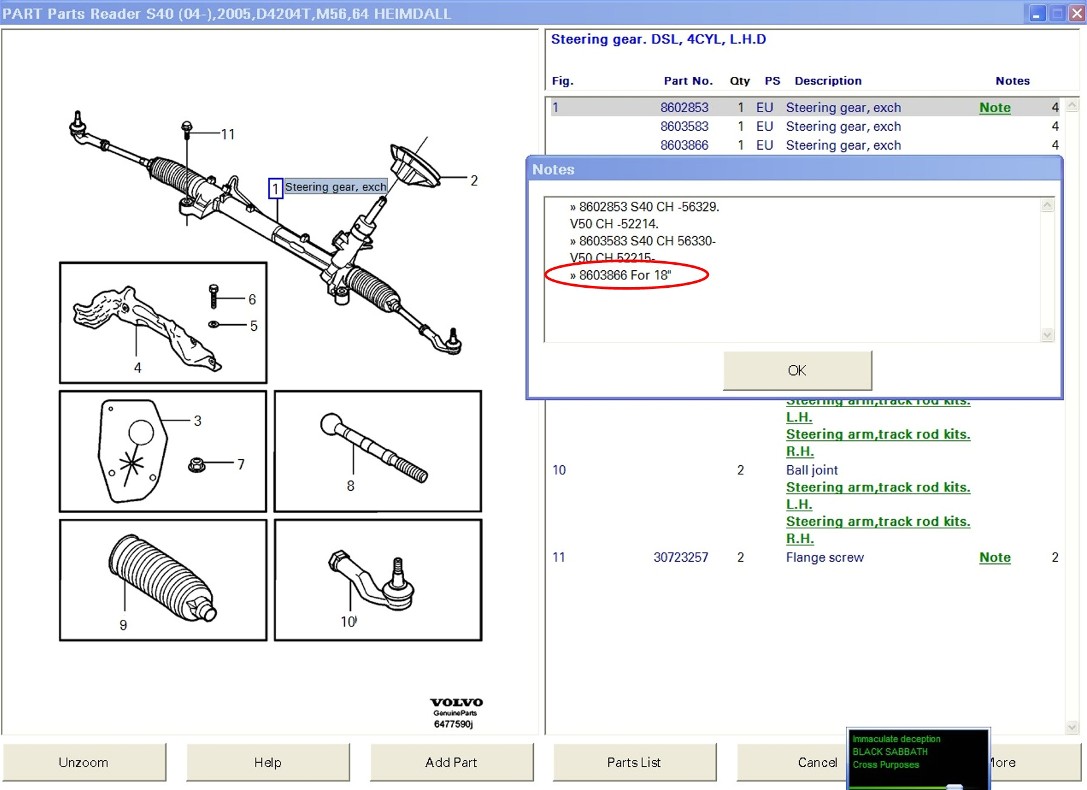
Task: Click the Description column header
Action: [828, 81]
